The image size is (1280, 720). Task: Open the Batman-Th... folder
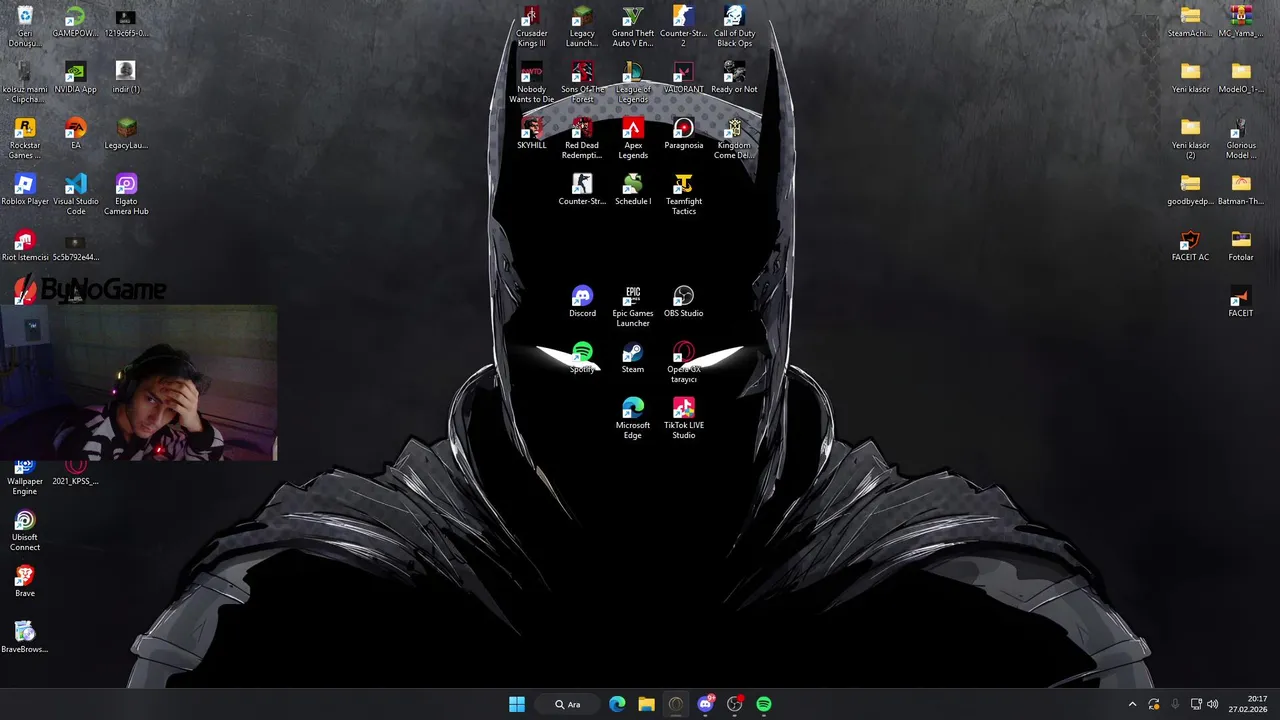click(1241, 189)
